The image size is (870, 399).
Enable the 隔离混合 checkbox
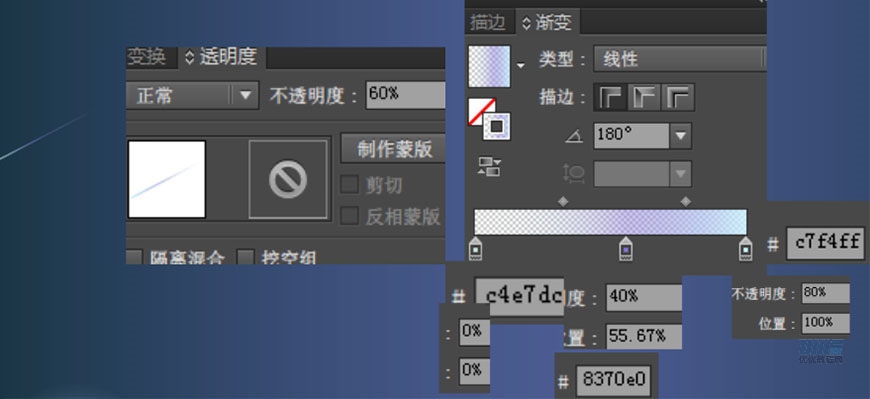click(x=134, y=257)
